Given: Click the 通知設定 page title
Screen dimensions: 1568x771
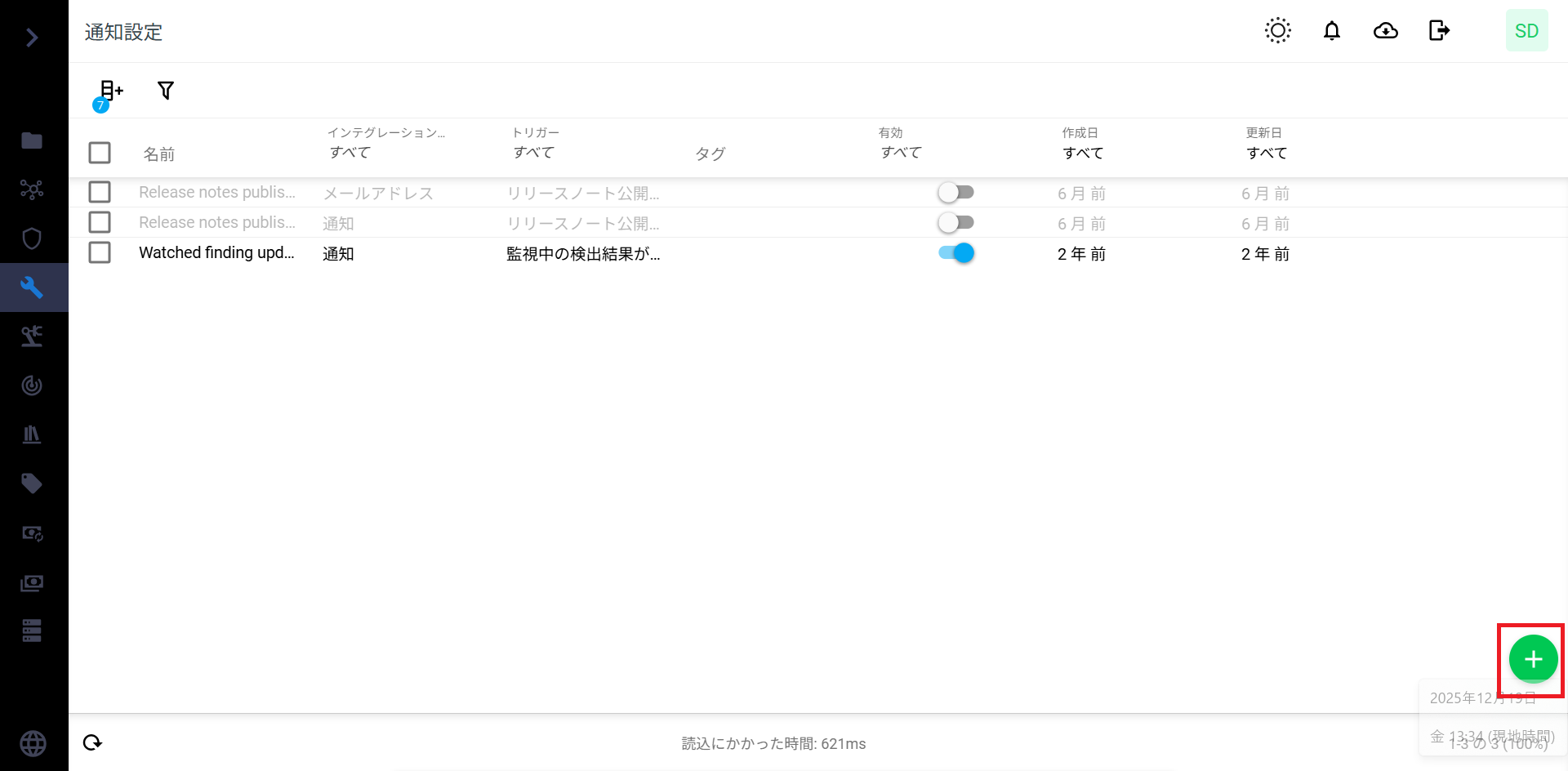Looking at the screenshot, I should [x=123, y=32].
